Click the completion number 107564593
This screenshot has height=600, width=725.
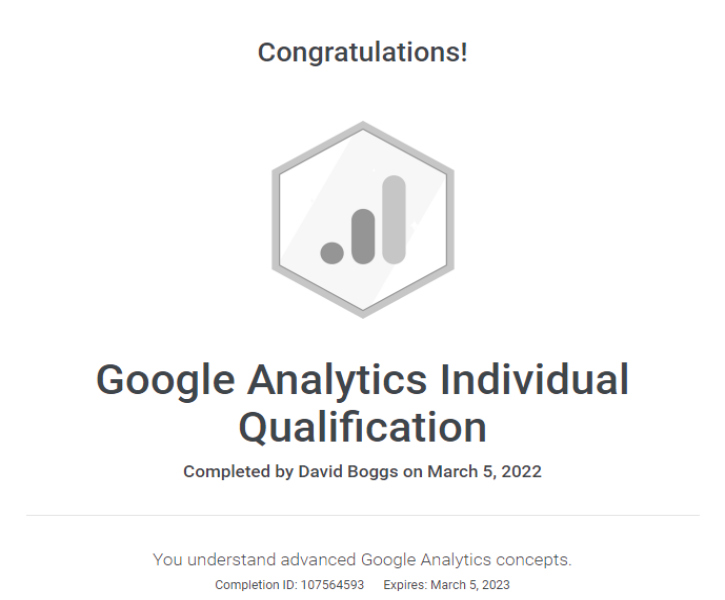[x=332, y=585]
